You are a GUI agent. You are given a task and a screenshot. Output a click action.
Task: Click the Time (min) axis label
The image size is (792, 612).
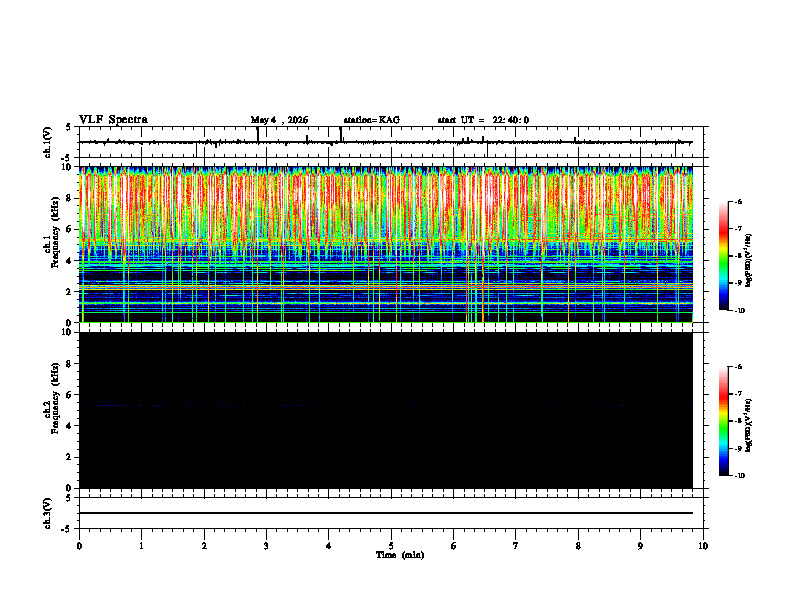(x=400, y=555)
